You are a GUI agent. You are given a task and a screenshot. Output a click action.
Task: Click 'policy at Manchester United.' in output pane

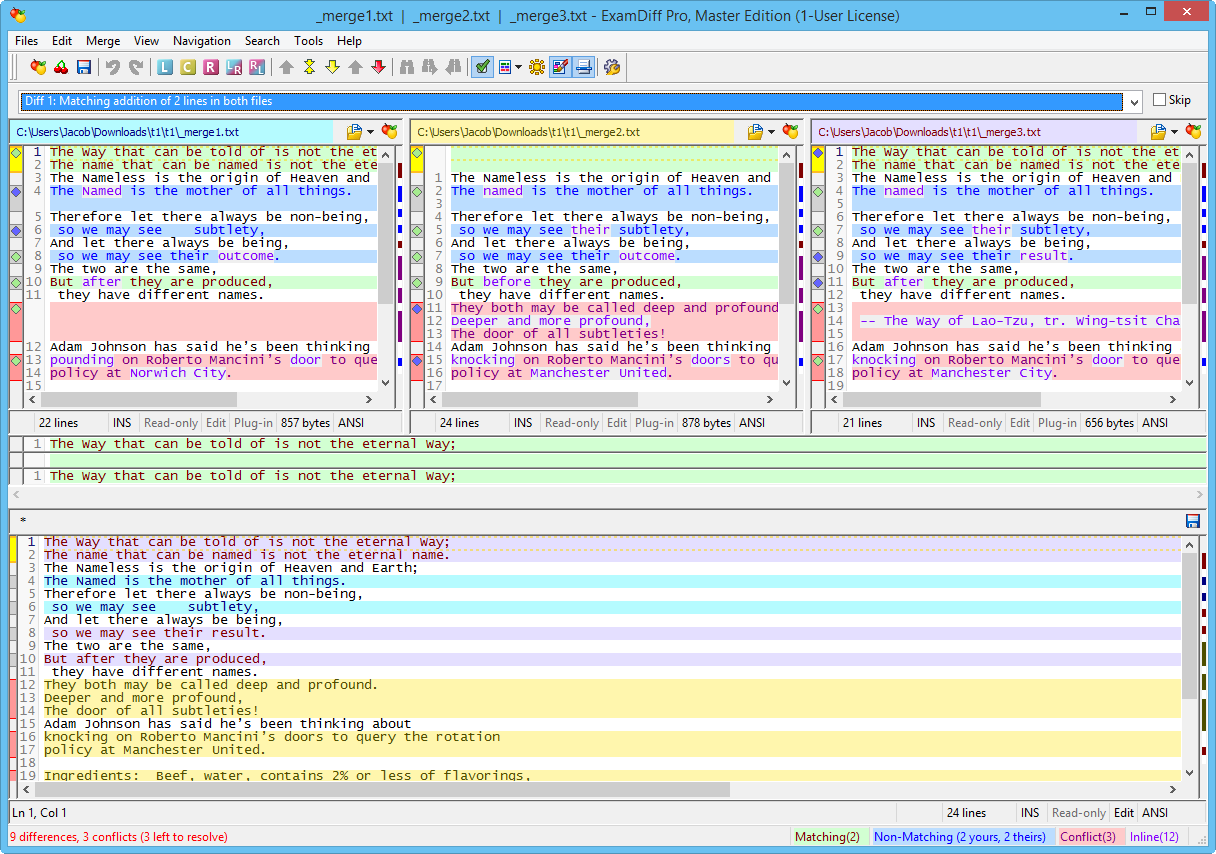click(x=155, y=750)
